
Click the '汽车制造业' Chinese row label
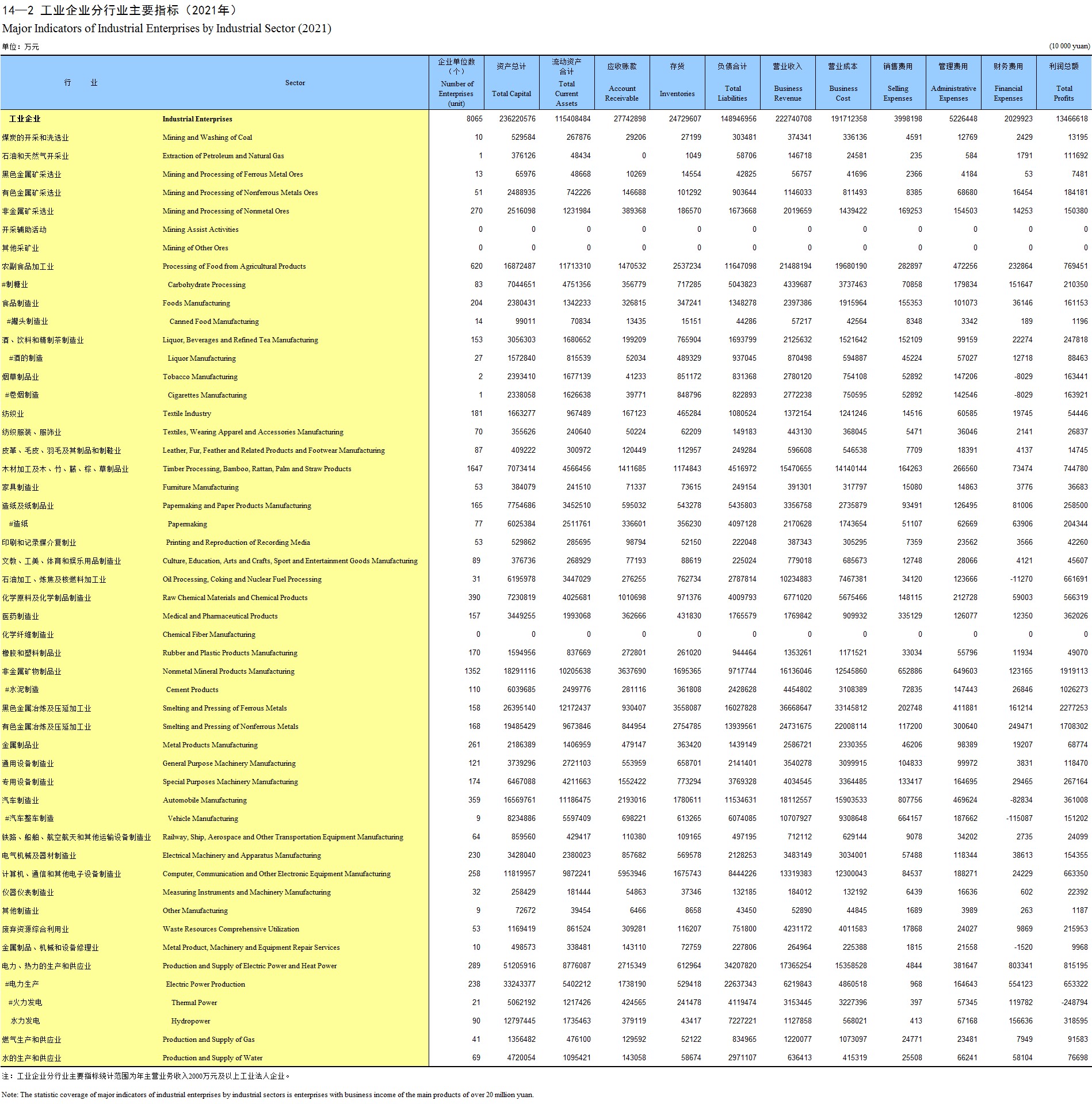[20, 800]
